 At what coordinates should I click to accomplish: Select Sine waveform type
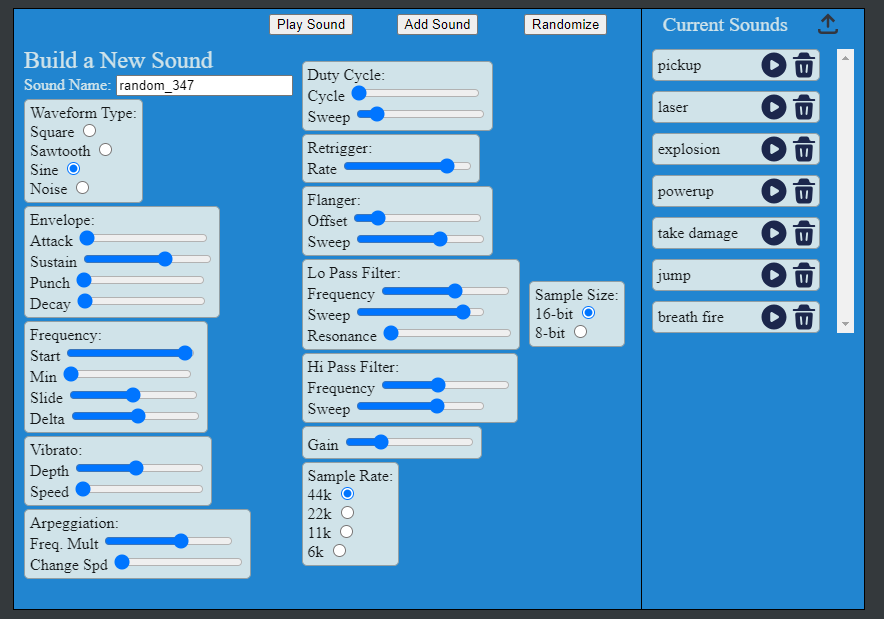tap(73, 169)
